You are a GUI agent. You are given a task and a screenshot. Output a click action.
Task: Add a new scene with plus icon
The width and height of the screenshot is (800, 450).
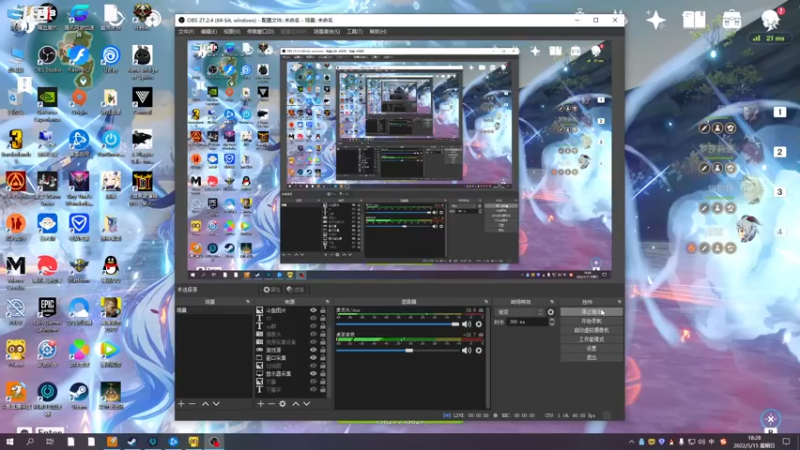click(x=181, y=404)
